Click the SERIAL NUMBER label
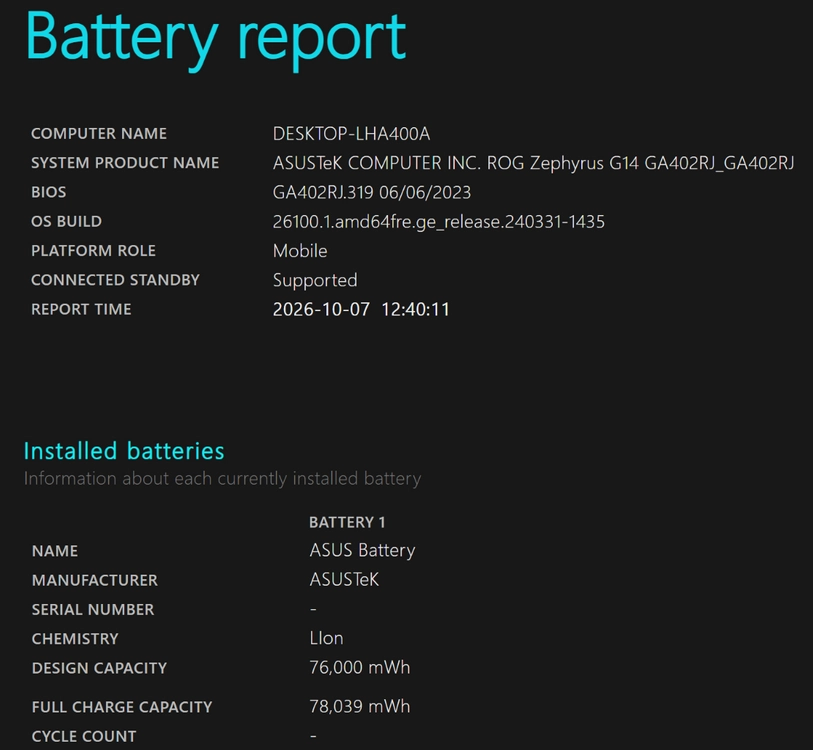Screen dimensions: 813x750 pyautogui.click(x=93, y=609)
